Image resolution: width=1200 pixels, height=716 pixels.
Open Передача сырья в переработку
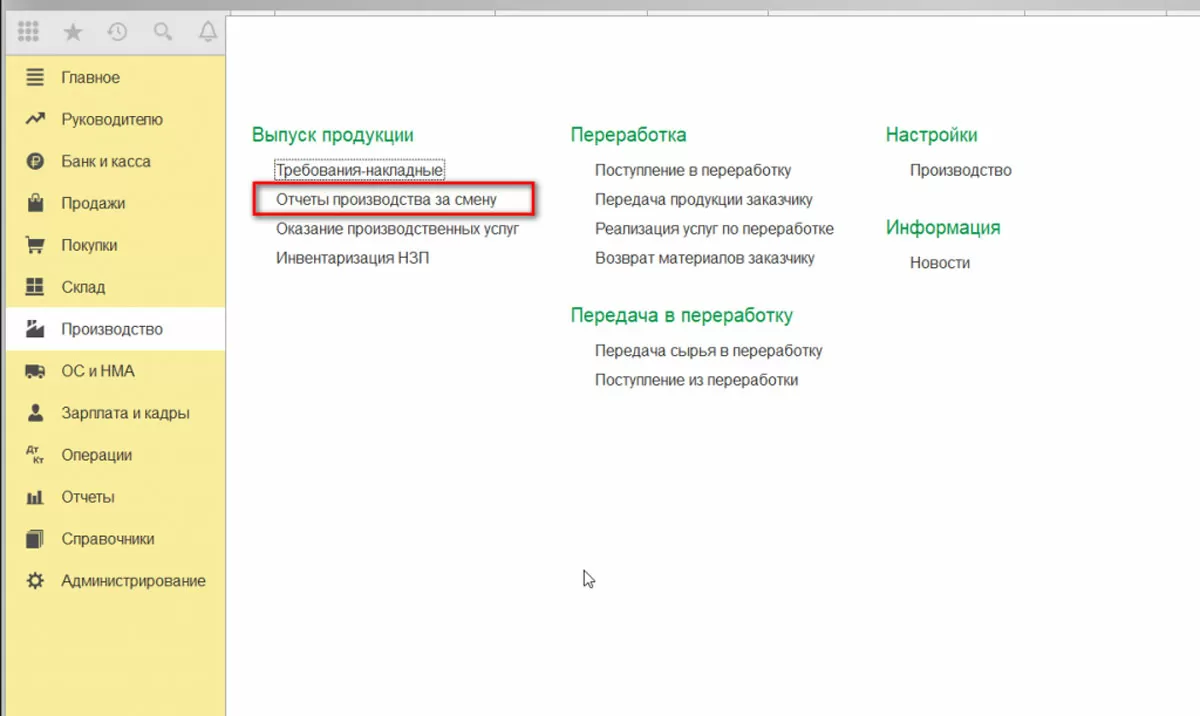[x=709, y=351]
